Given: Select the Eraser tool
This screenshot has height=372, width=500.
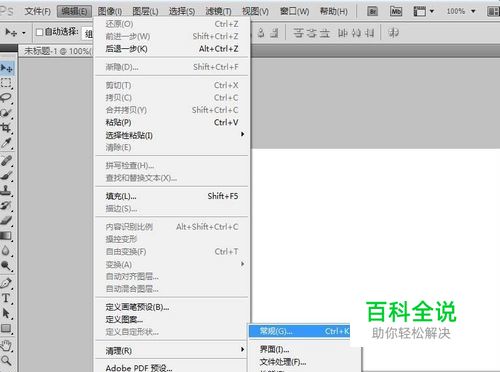Looking at the screenshot, I should click(x=6, y=220).
